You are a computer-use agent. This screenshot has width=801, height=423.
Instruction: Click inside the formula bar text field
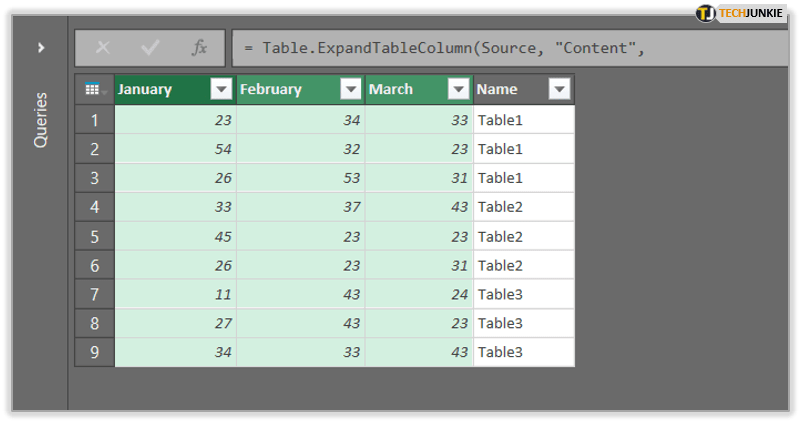click(500, 47)
